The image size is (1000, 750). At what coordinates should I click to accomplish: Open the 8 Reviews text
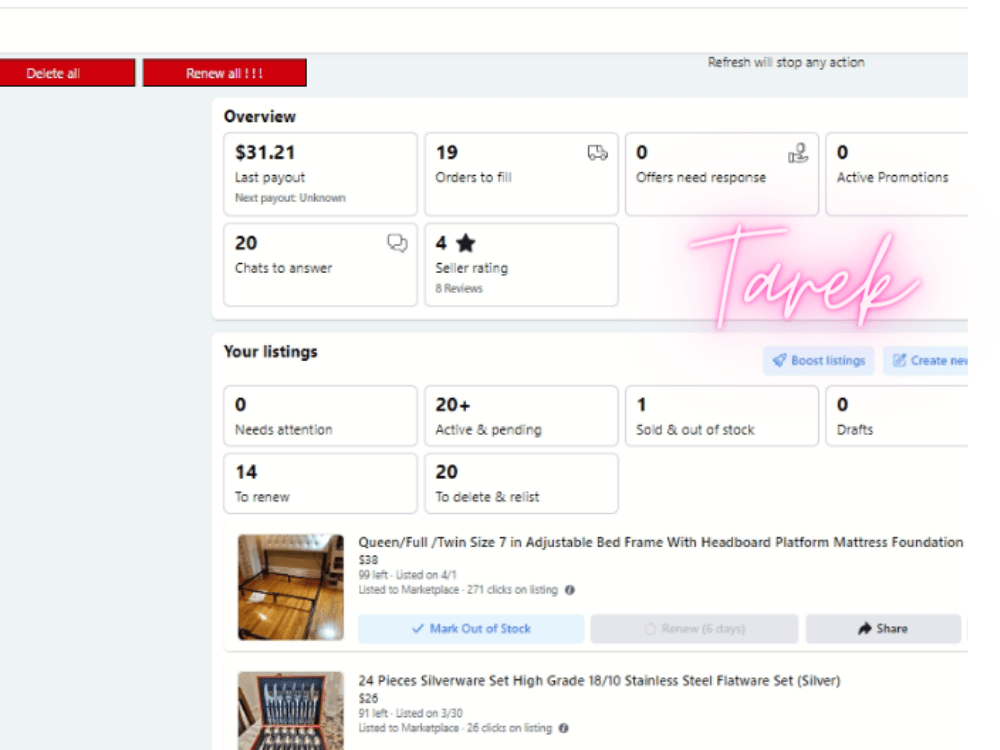[x=459, y=288]
